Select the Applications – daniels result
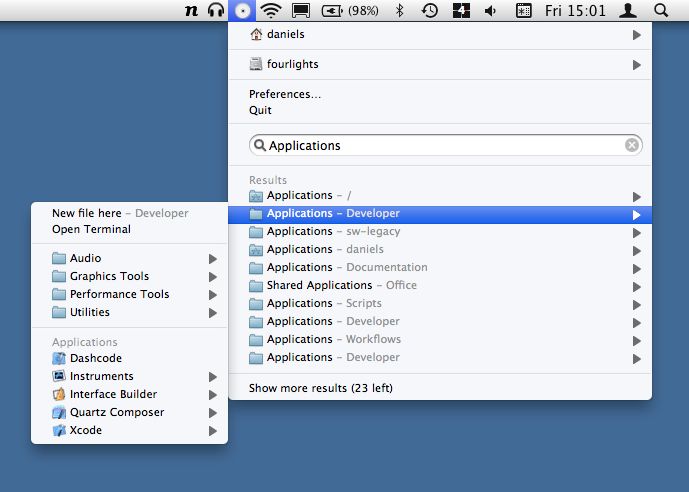The image size is (689, 492). tap(440, 250)
